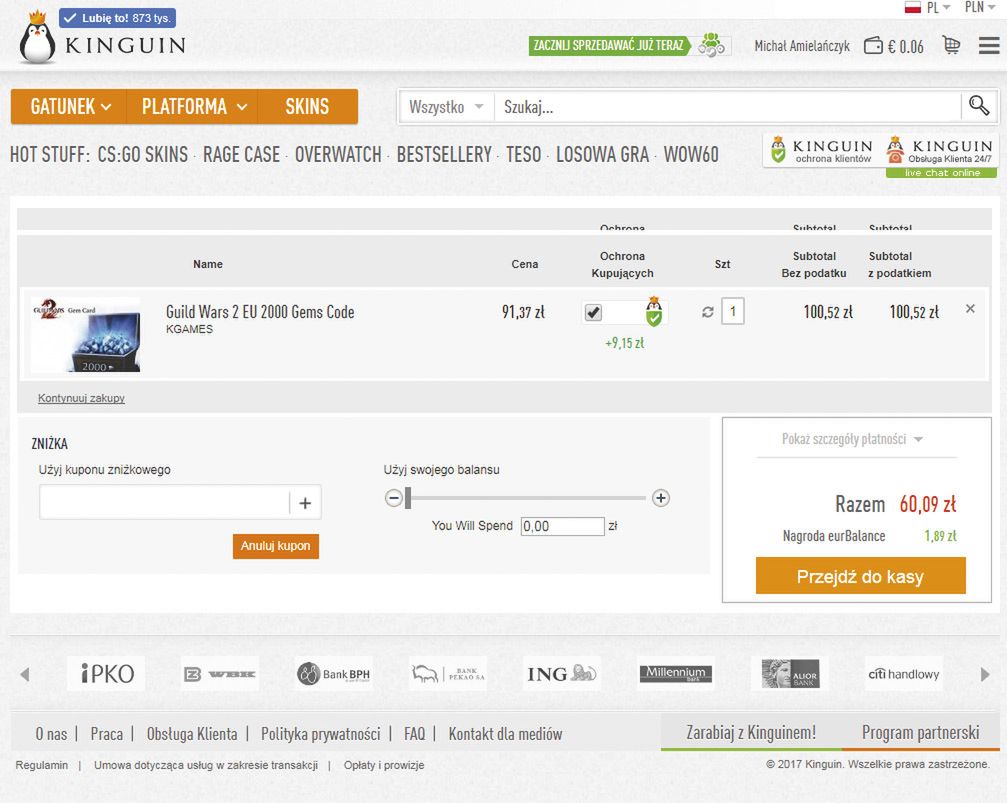Open the shopping cart icon
Image resolution: width=1007 pixels, height=803 pixels.
point(951,46)
